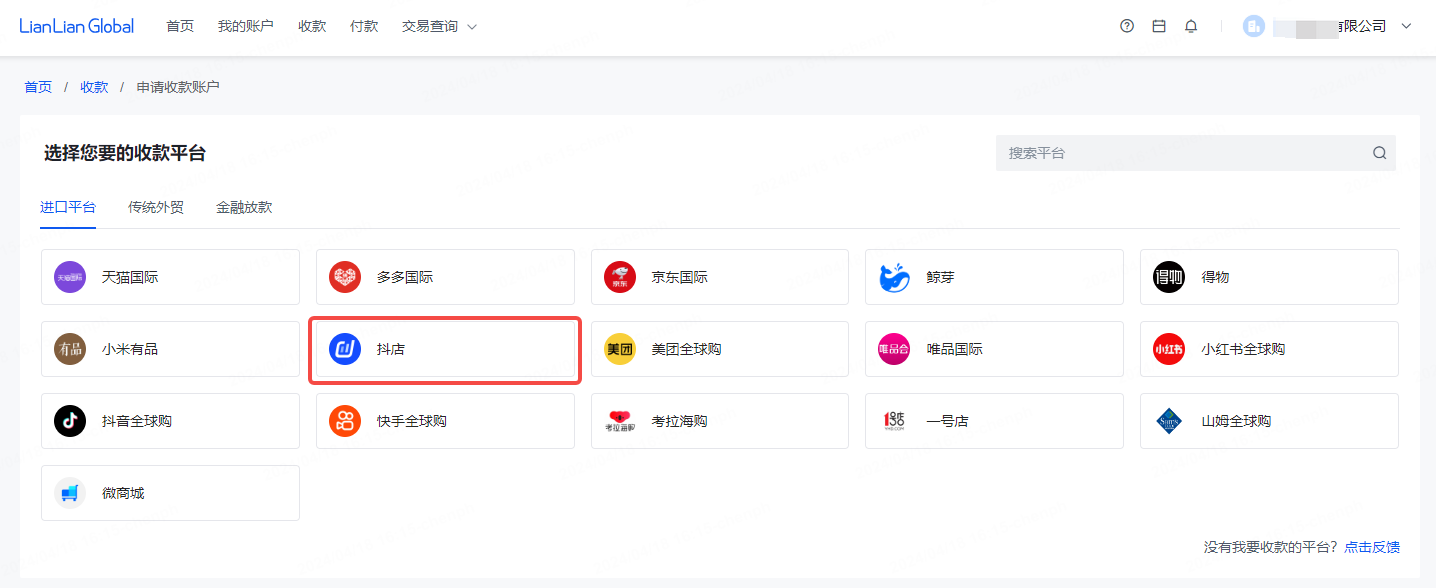
Task: Click the search magnifier icon
Action: (x=1379, y=153)
